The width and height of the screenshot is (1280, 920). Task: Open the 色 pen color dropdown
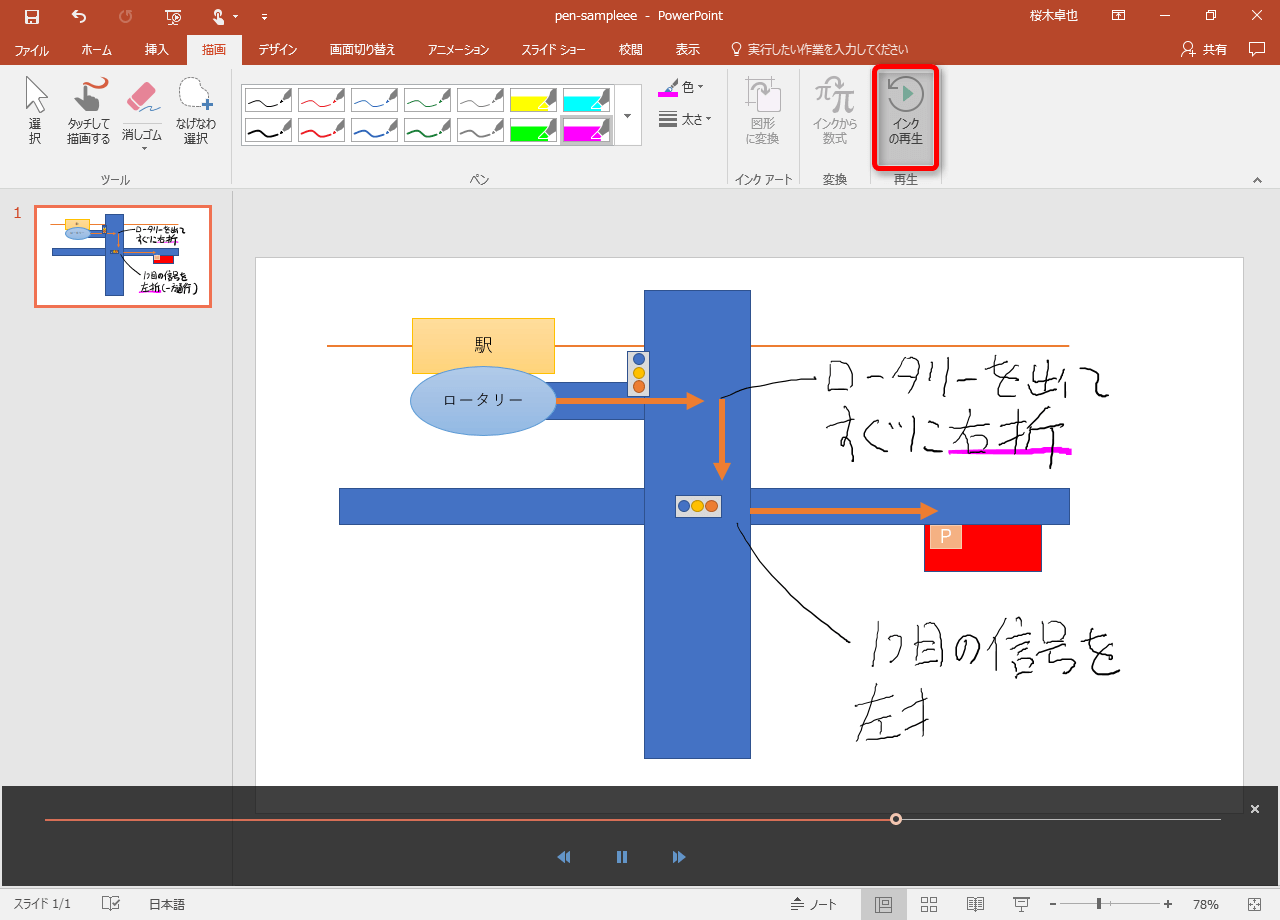(x=681, y=88)
